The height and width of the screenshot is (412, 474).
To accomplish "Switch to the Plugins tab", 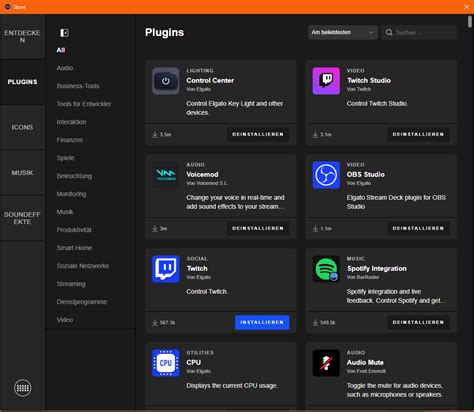I will 22,82.
